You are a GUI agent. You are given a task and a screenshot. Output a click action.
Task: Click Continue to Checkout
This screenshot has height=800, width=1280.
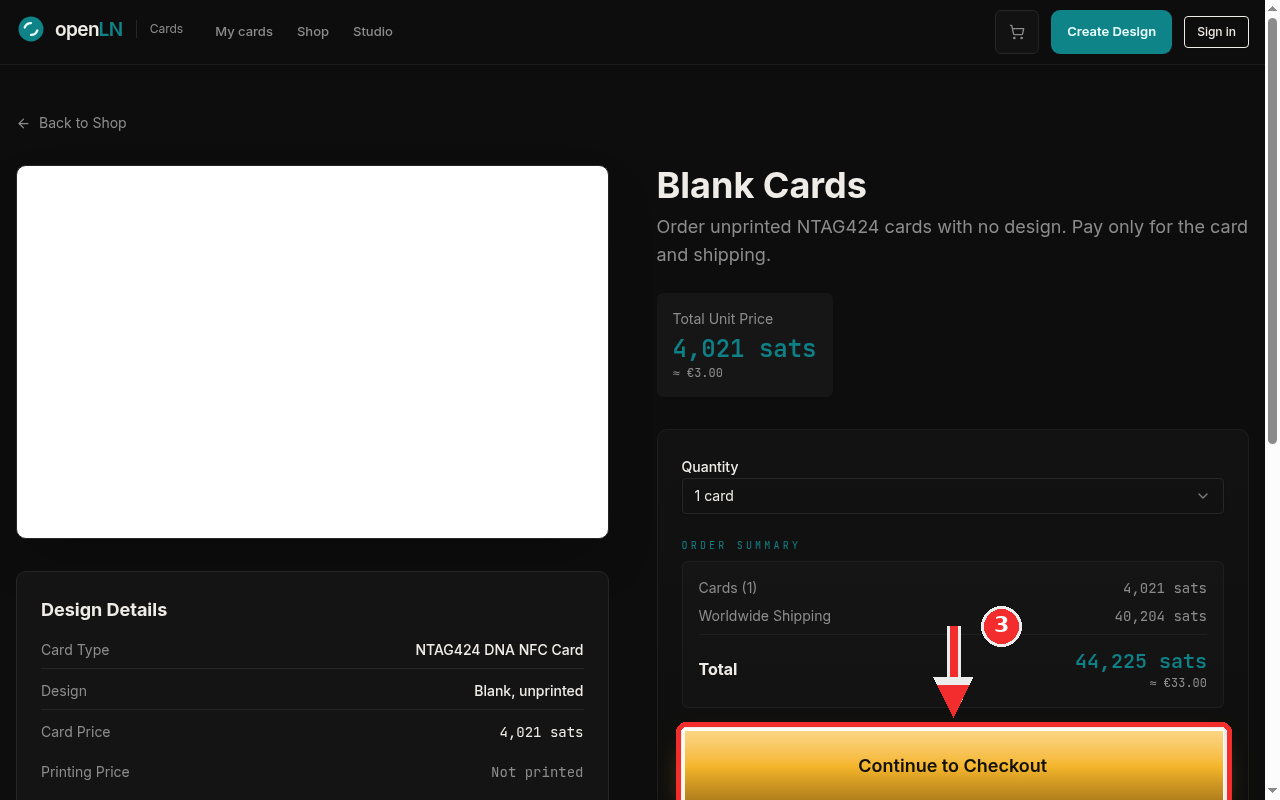point(953,765)
